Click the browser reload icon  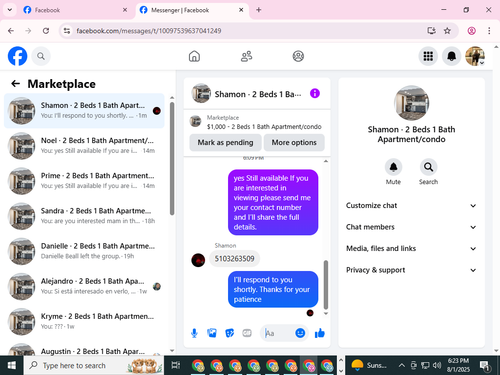tap(46, 31)
